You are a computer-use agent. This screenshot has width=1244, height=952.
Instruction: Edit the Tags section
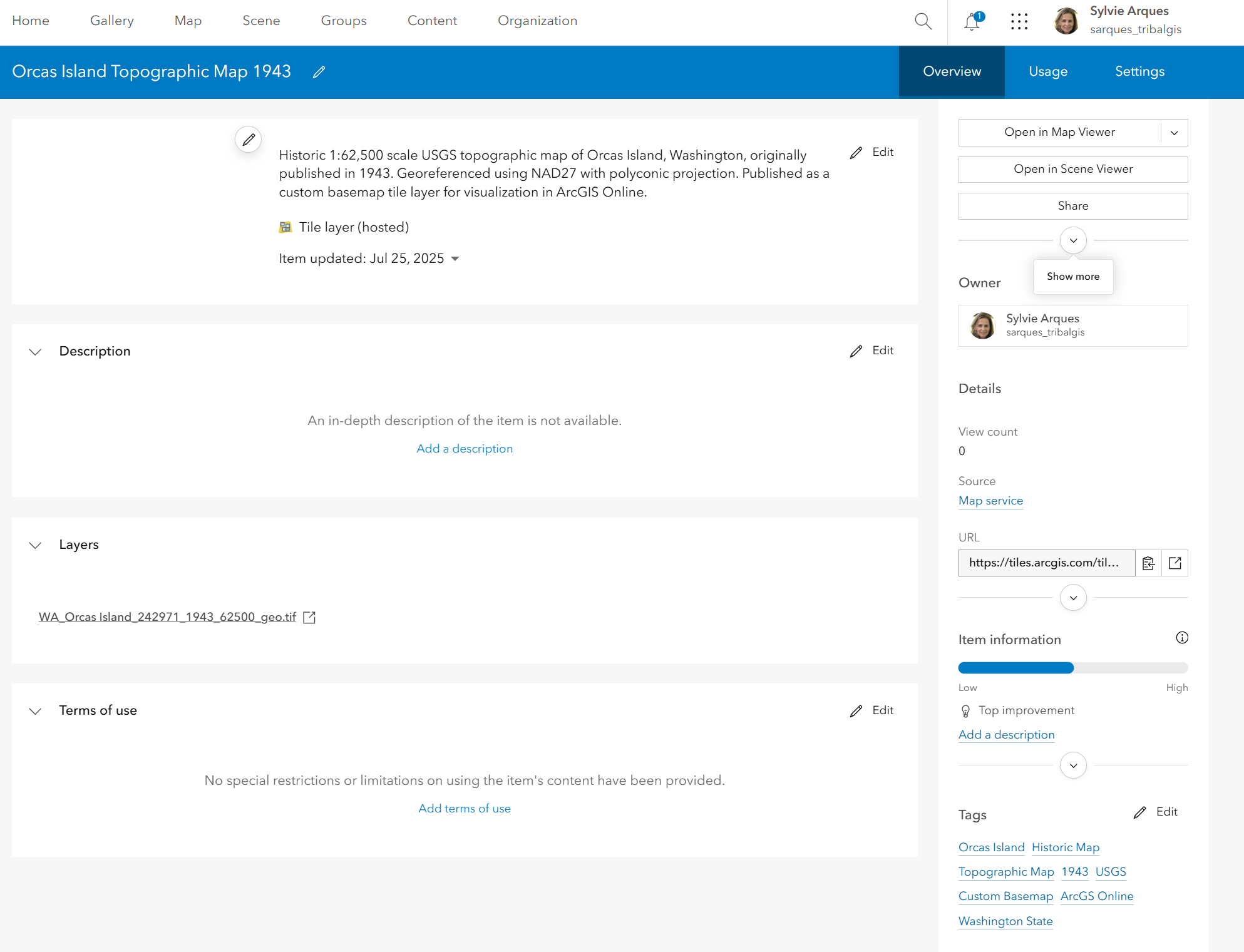1156,812
